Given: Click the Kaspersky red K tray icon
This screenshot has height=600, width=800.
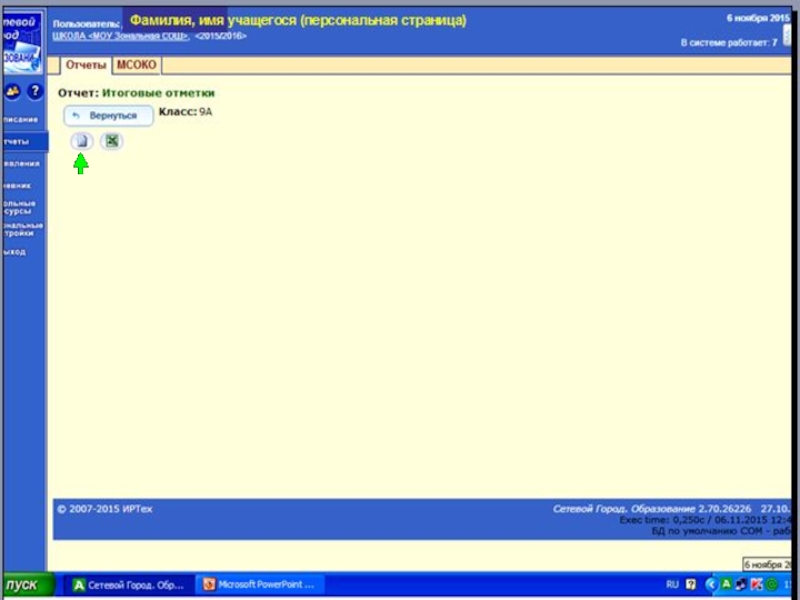Looking at the screenshot, I should tap(757, 585).
